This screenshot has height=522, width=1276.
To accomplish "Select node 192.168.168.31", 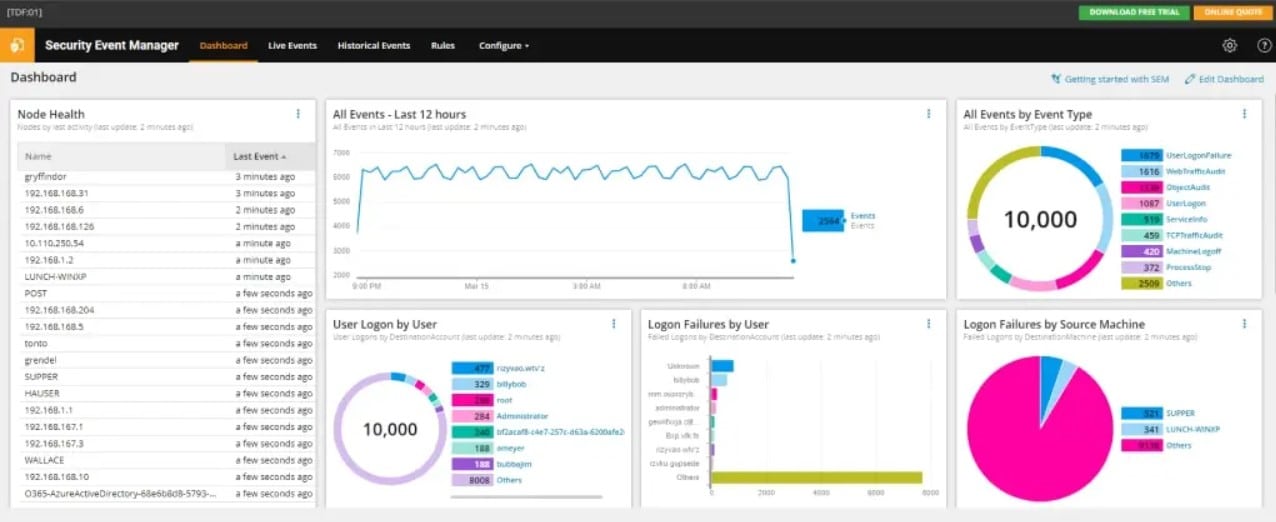I will click(x=167, y=193).
